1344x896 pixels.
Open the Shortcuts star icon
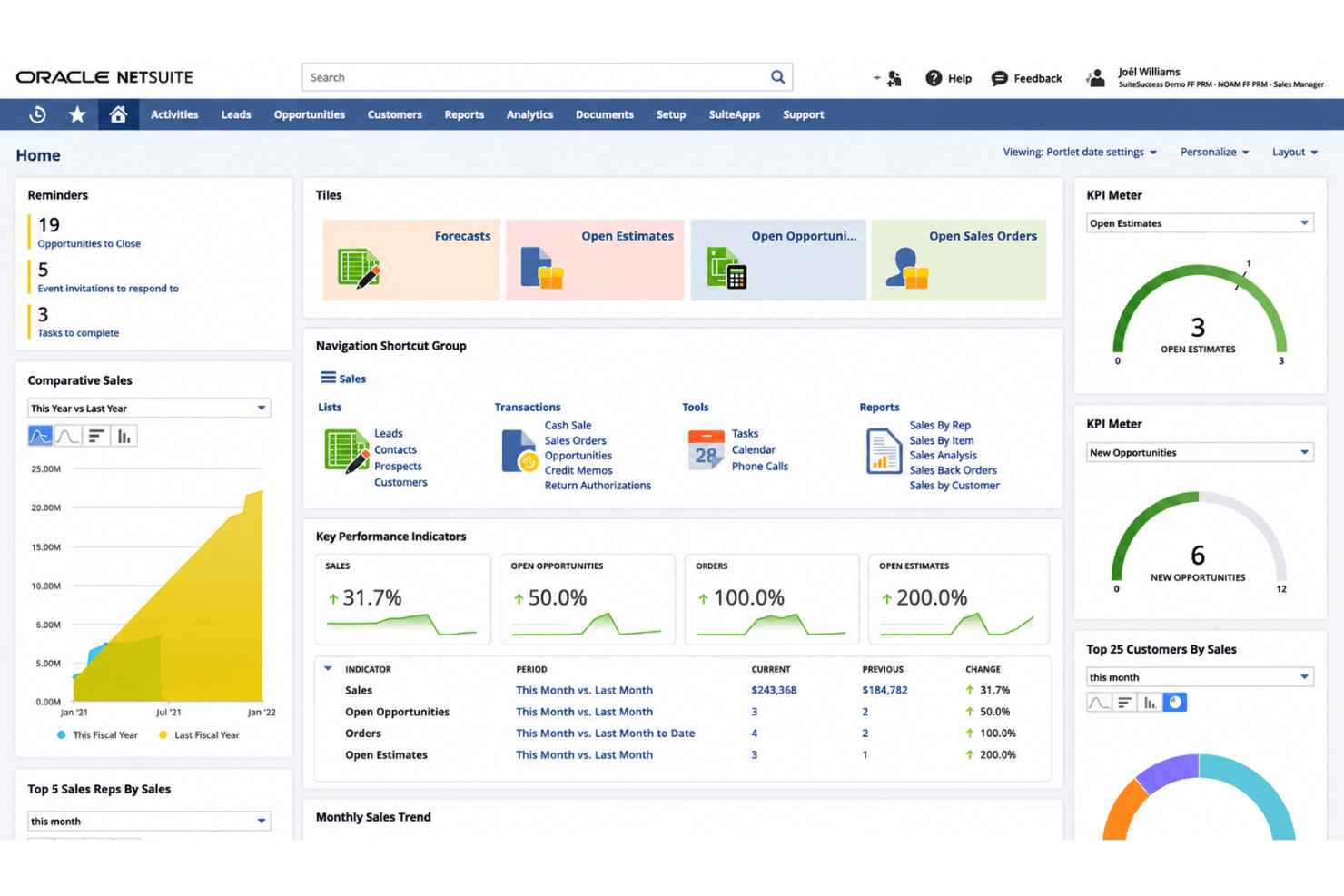tap(77, 114)
